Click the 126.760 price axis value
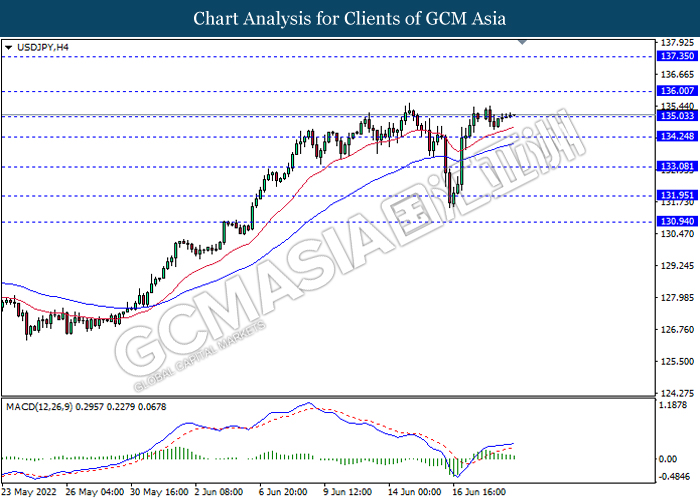Screen dimensions: 700x500 677,329
